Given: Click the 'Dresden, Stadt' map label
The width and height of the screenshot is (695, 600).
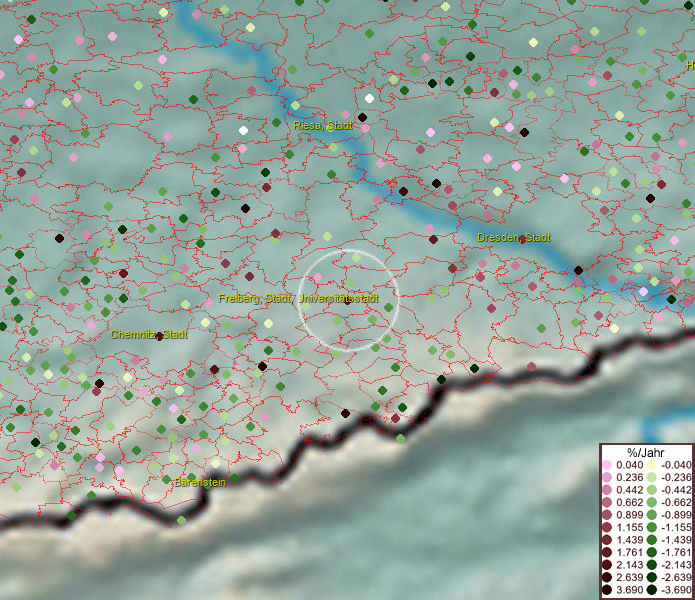Looking at the screenshot, I should coord(514,238).
